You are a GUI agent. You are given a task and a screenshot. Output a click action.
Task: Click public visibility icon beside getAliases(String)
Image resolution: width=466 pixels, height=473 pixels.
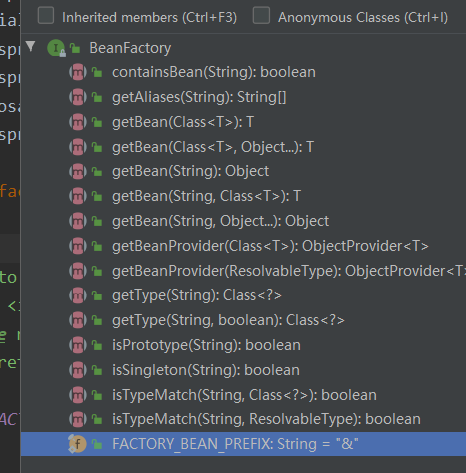pyautogui.click(x=97, y=97)
